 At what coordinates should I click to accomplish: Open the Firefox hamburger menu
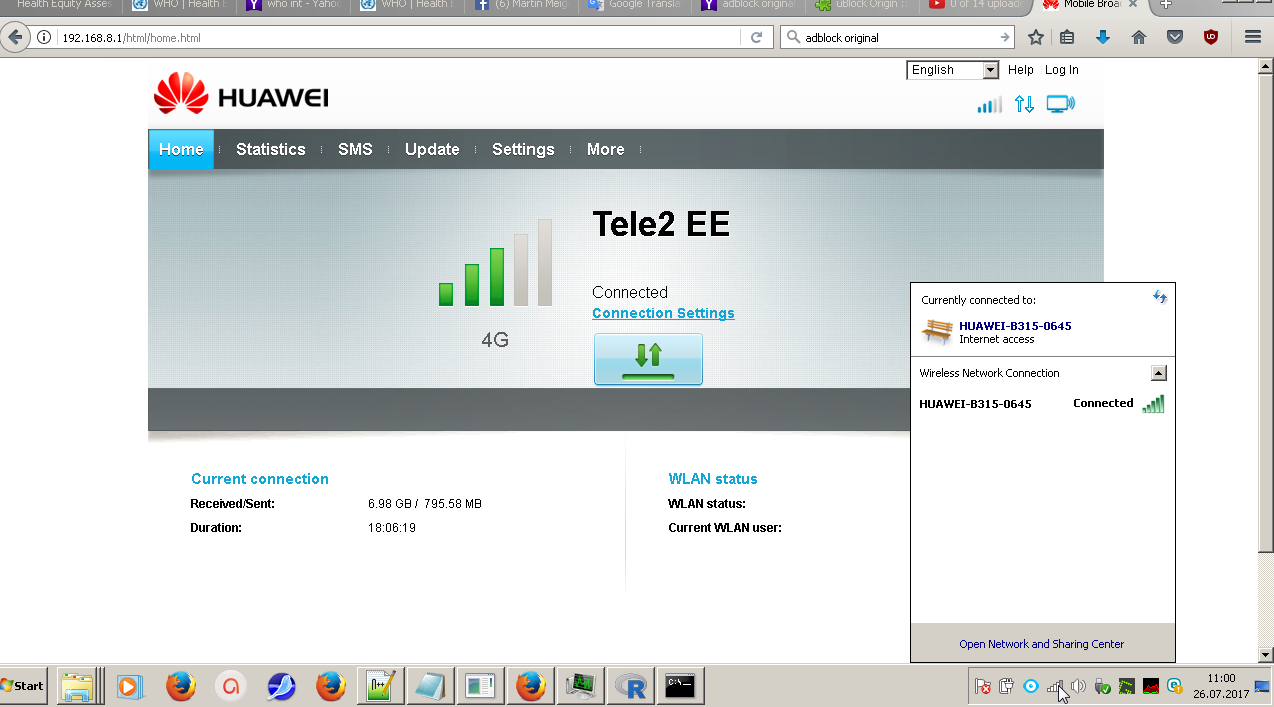pyautogui.click(x=1252, y=38)
